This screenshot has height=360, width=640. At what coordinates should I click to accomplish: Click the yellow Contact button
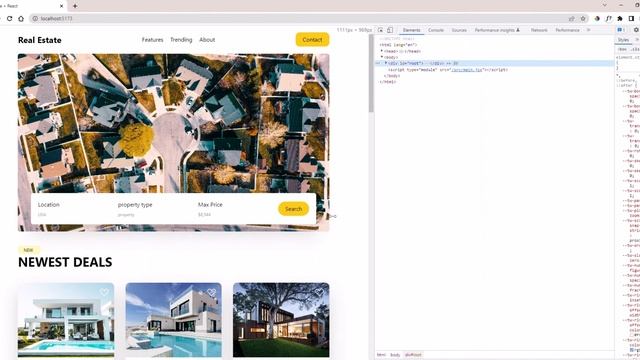tap(312, 40)
